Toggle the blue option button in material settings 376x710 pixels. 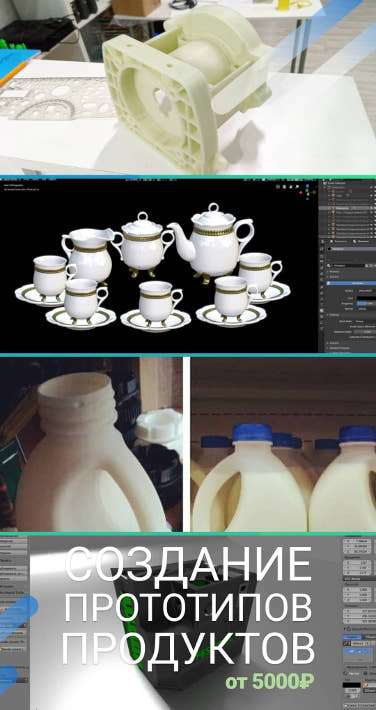362,303
